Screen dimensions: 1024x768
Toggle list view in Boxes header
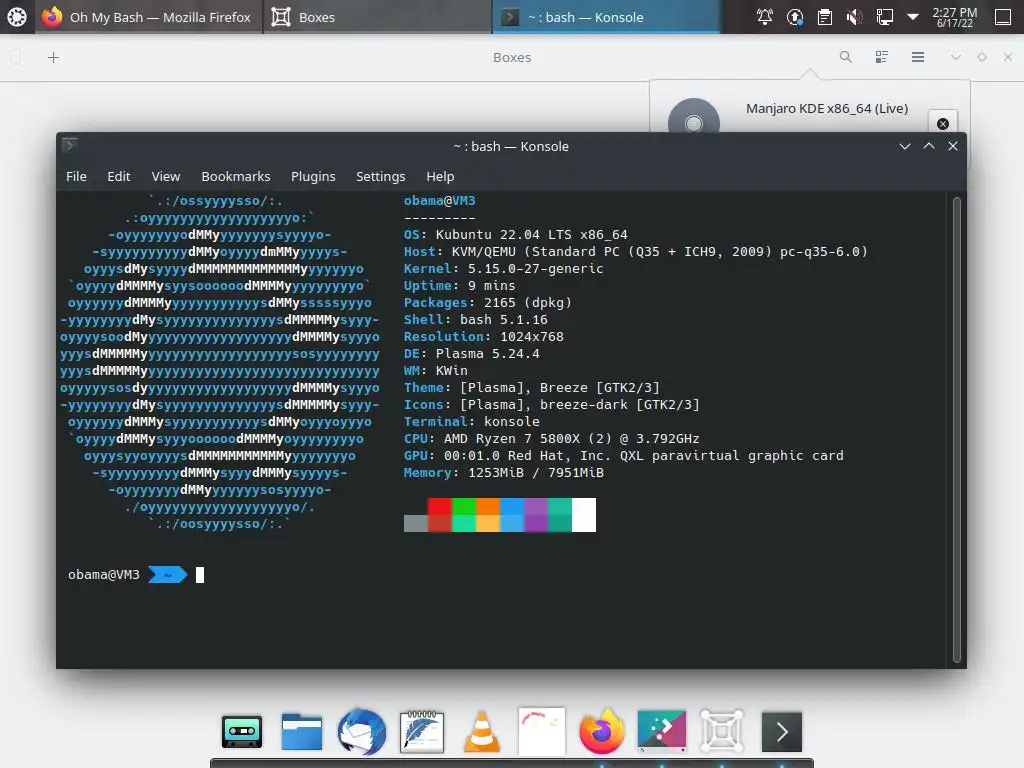point(882,57)
